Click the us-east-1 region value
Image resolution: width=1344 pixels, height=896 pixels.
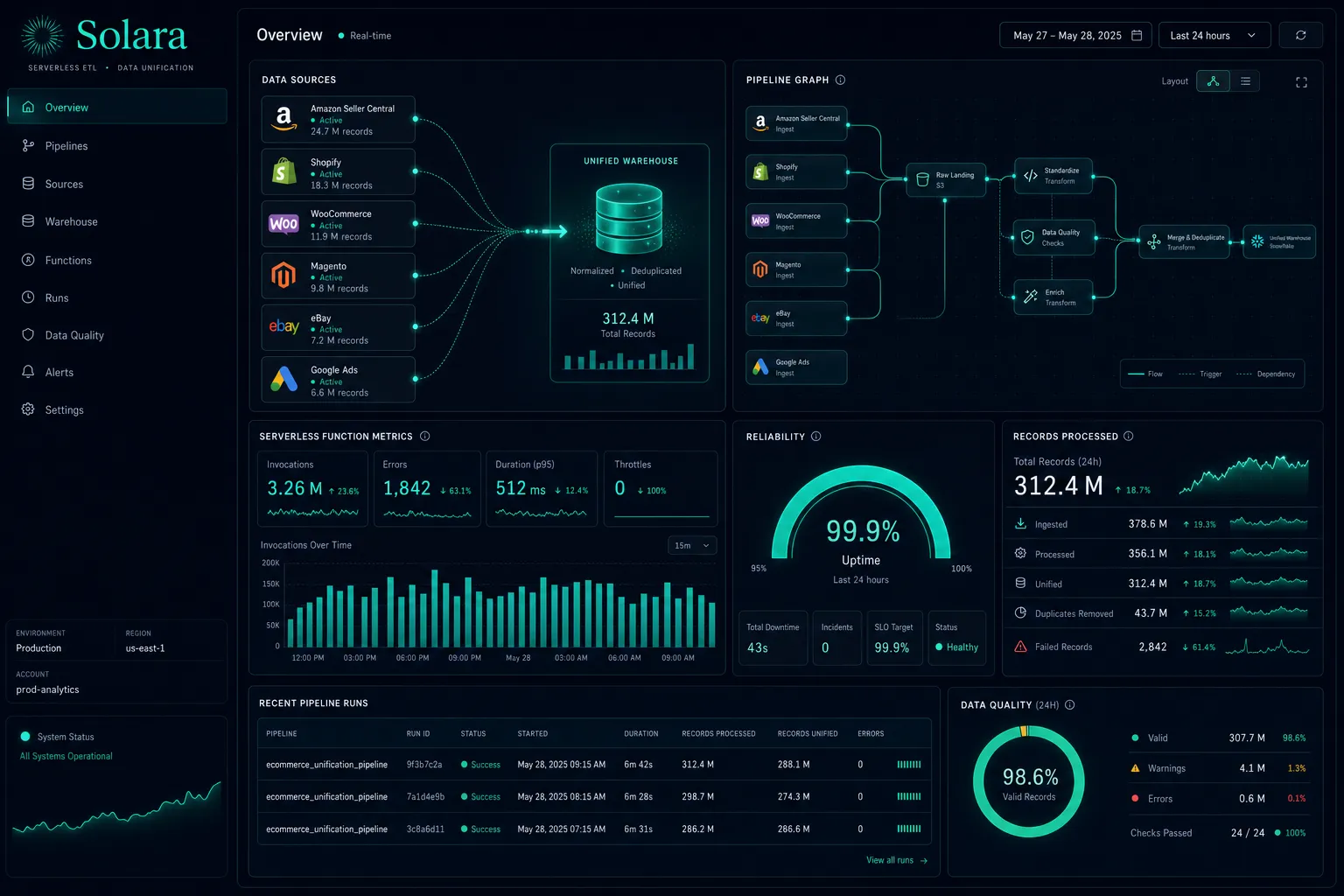click(145, 648)
